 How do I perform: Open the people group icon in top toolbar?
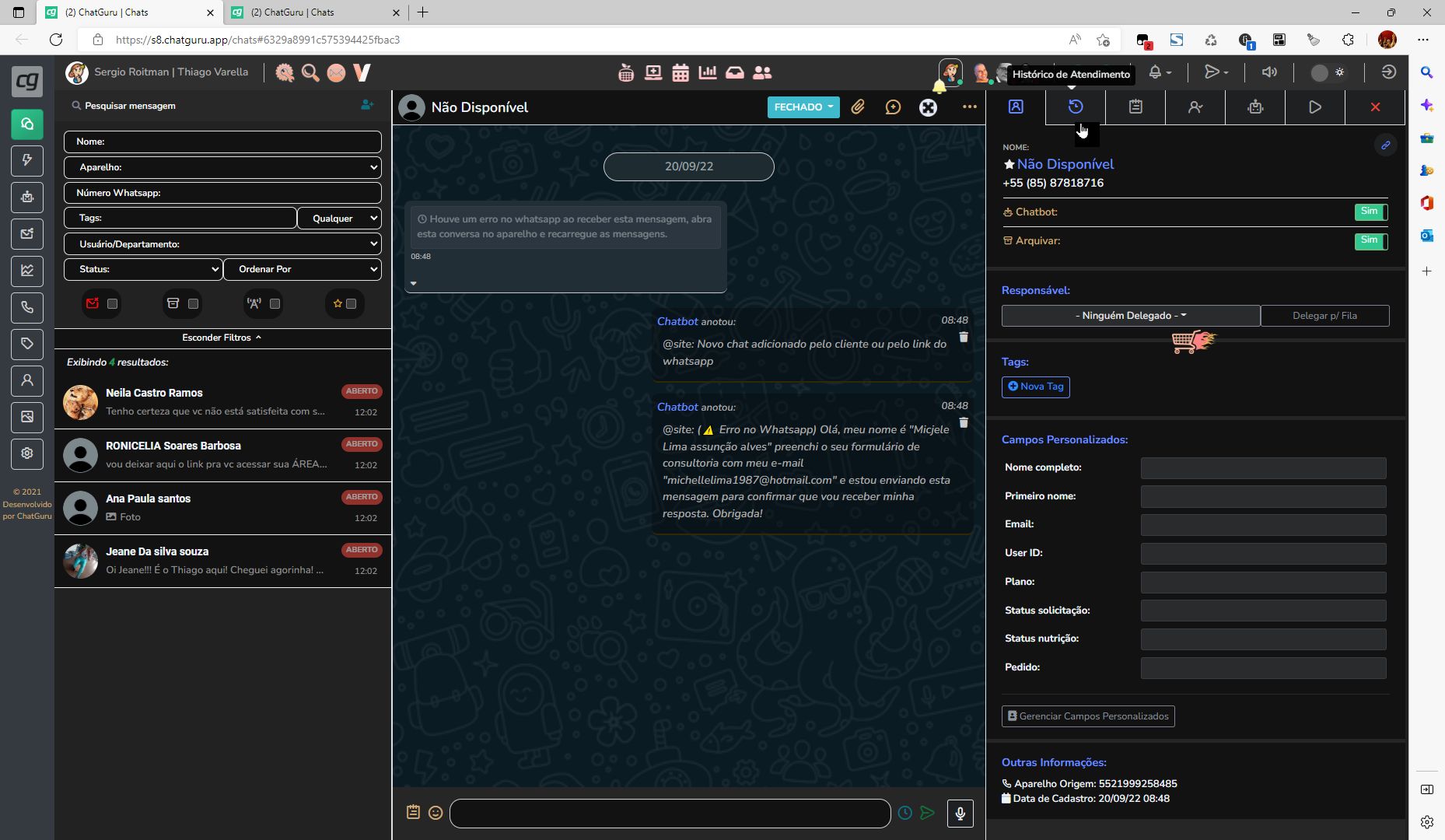tap(762, 72)
